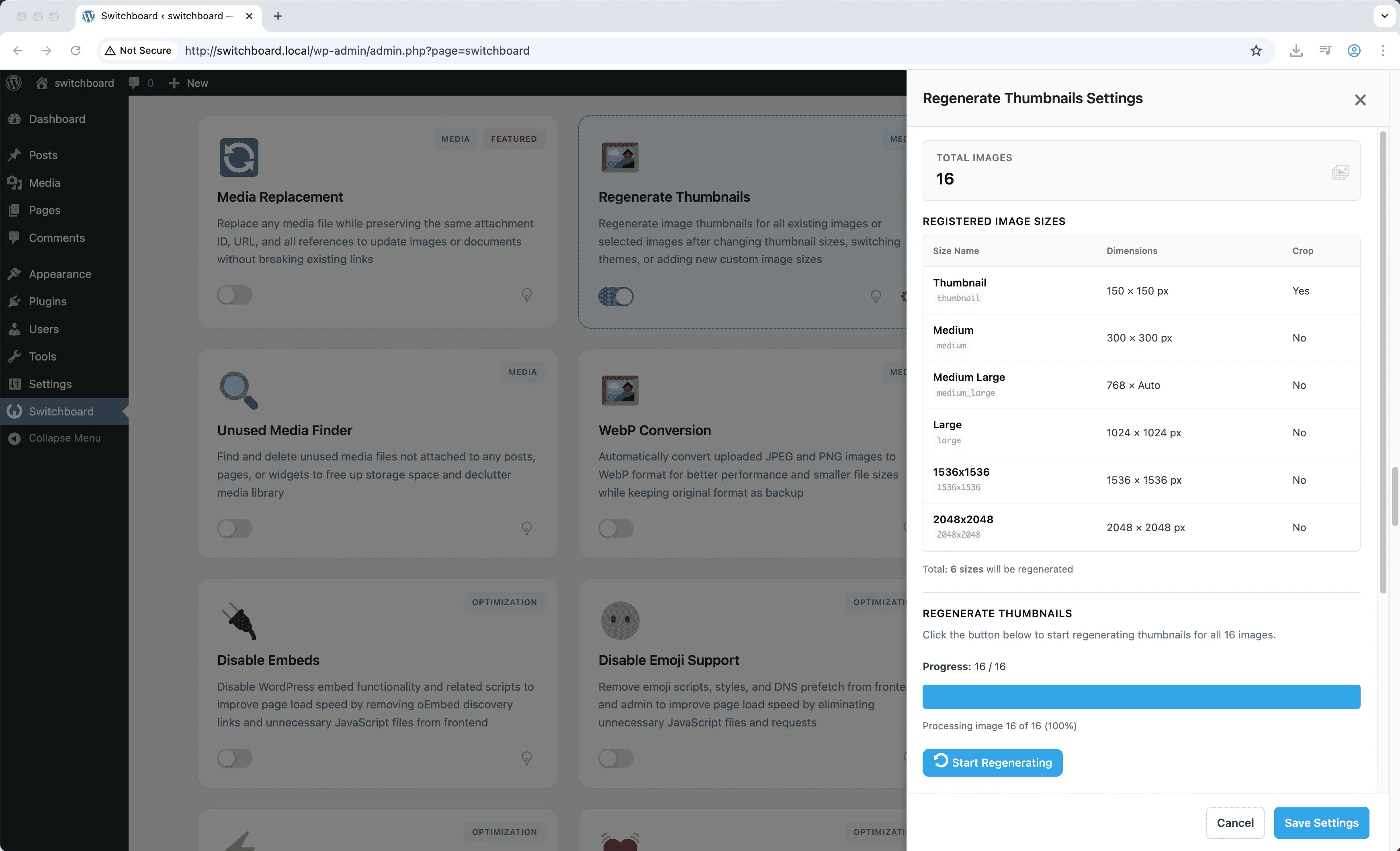The image size is (1400, 851).
Task: Click the Unused Media Finder magnifier icon
Action: [x=239, y=390]
